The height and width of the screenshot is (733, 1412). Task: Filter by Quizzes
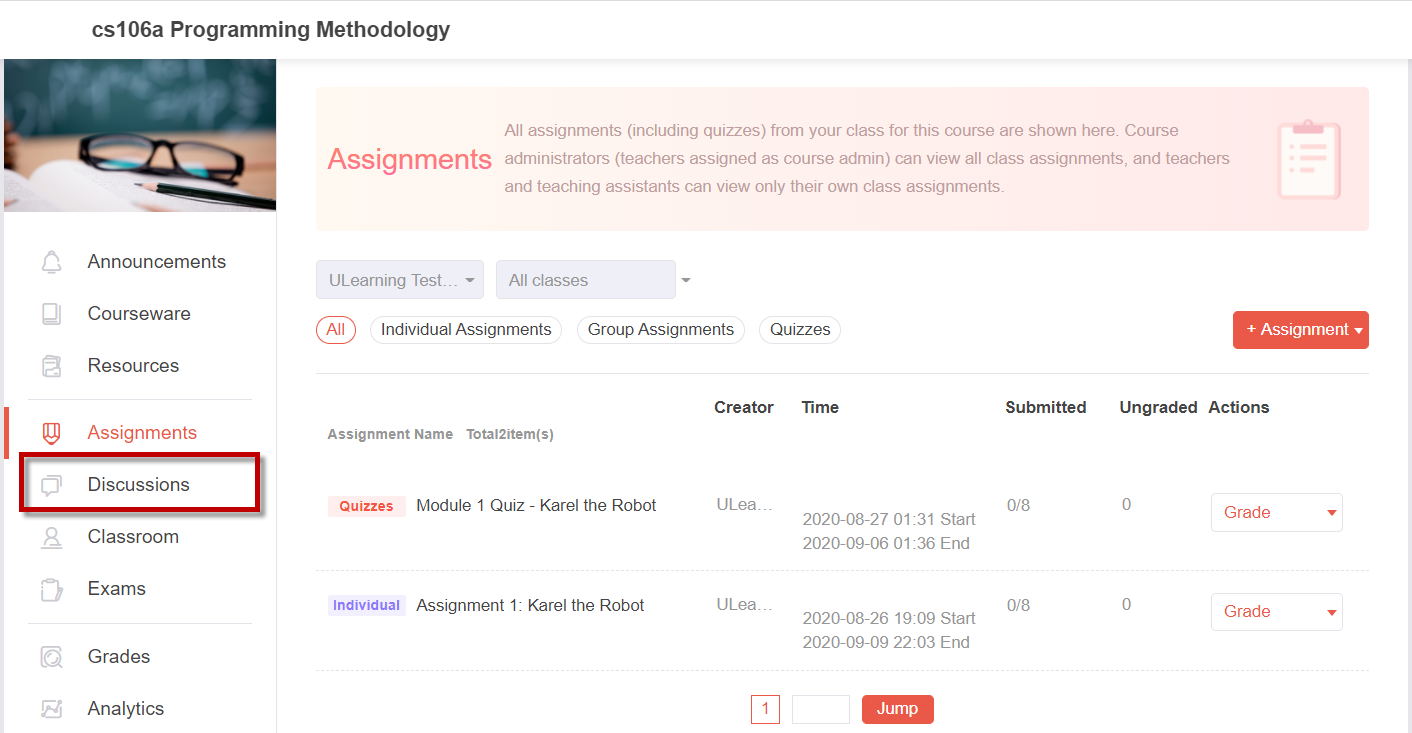(800, 330)
